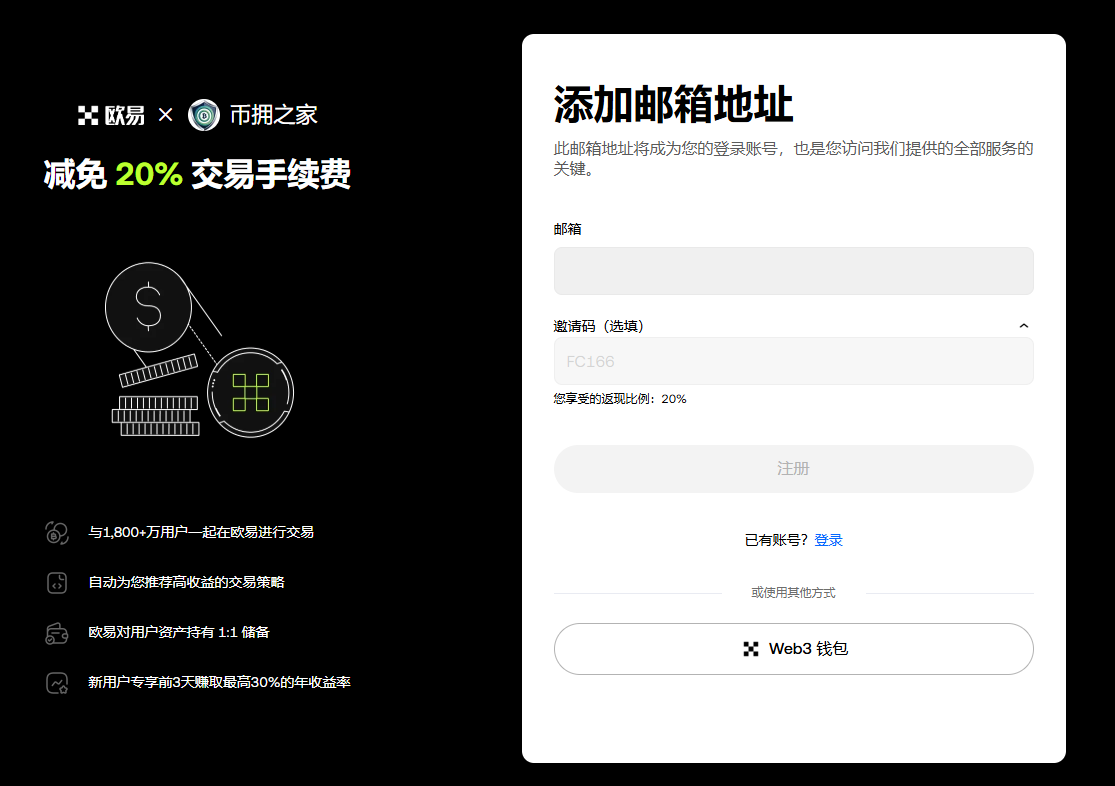Click 新用户专享前3天赚取最高30%的年收益率 text

coord(220,682)
